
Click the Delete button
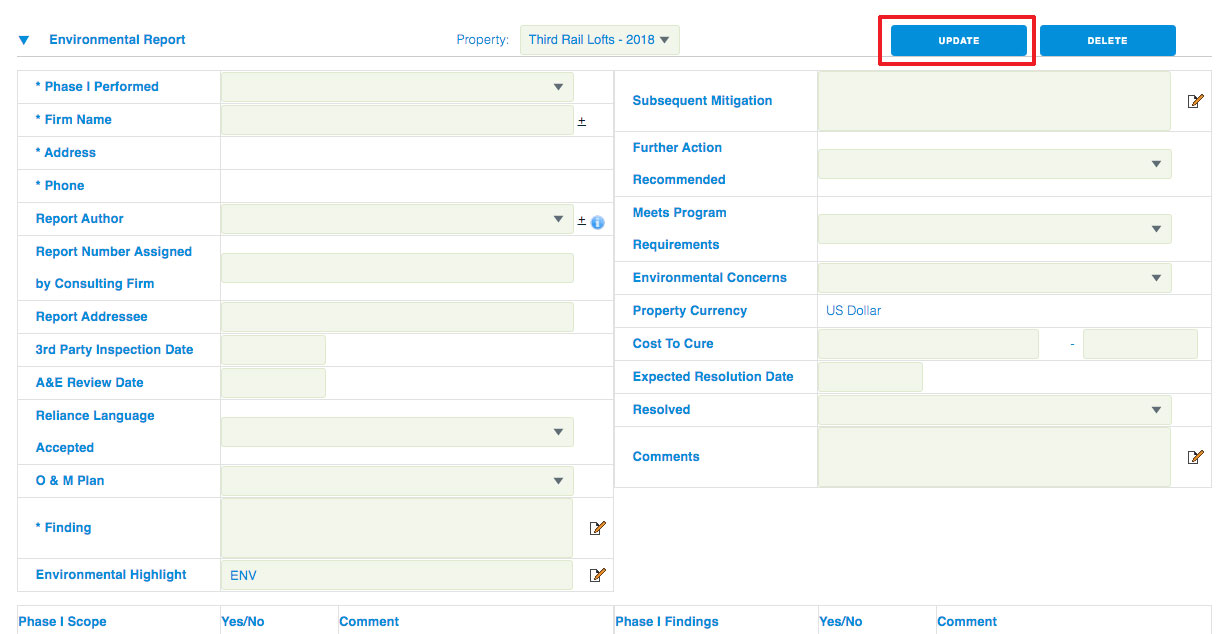coord(1108,41)
